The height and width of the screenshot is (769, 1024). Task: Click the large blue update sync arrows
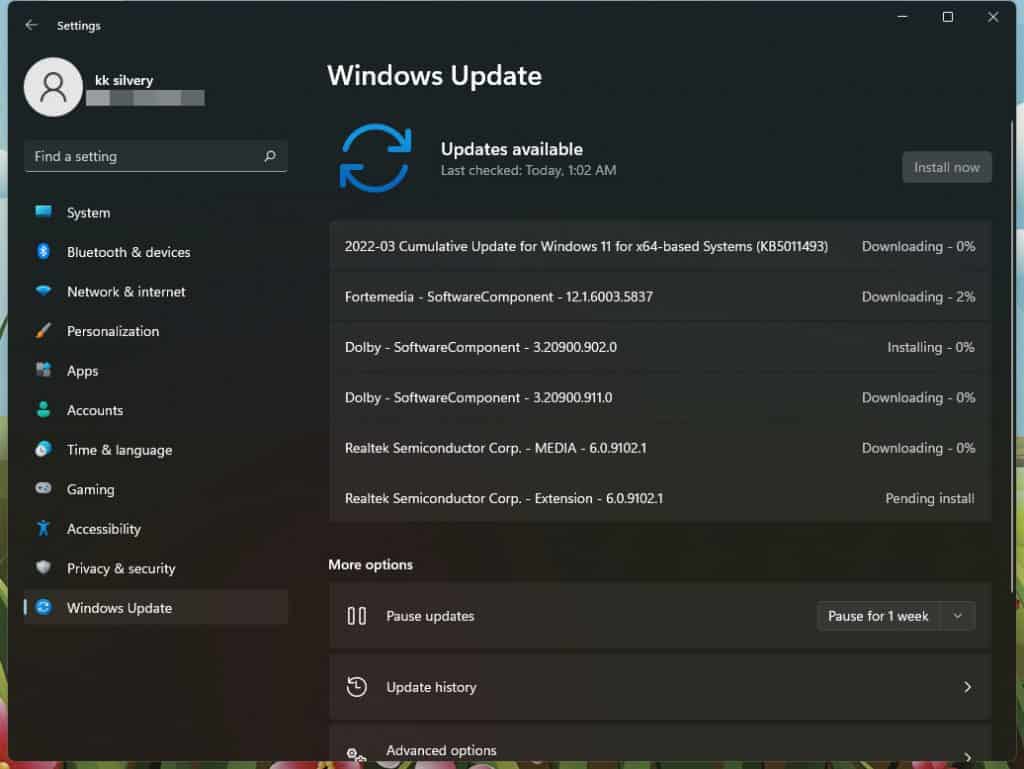[x=376, y=158]
